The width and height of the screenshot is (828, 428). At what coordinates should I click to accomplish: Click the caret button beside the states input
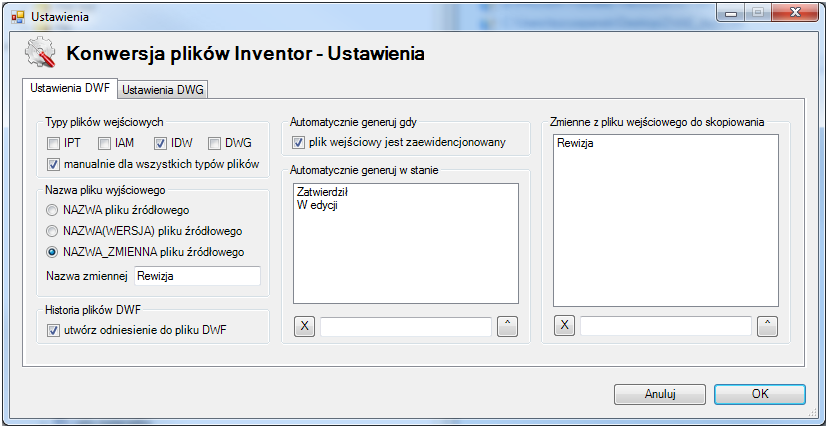point(507,326)
